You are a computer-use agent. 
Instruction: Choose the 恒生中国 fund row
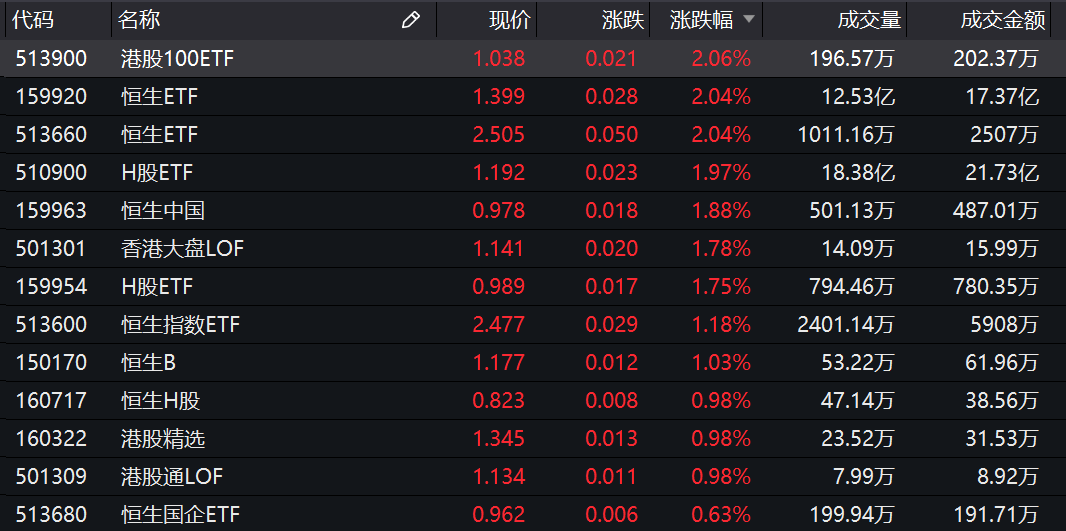pyautogui.click(x=162, y=211)
